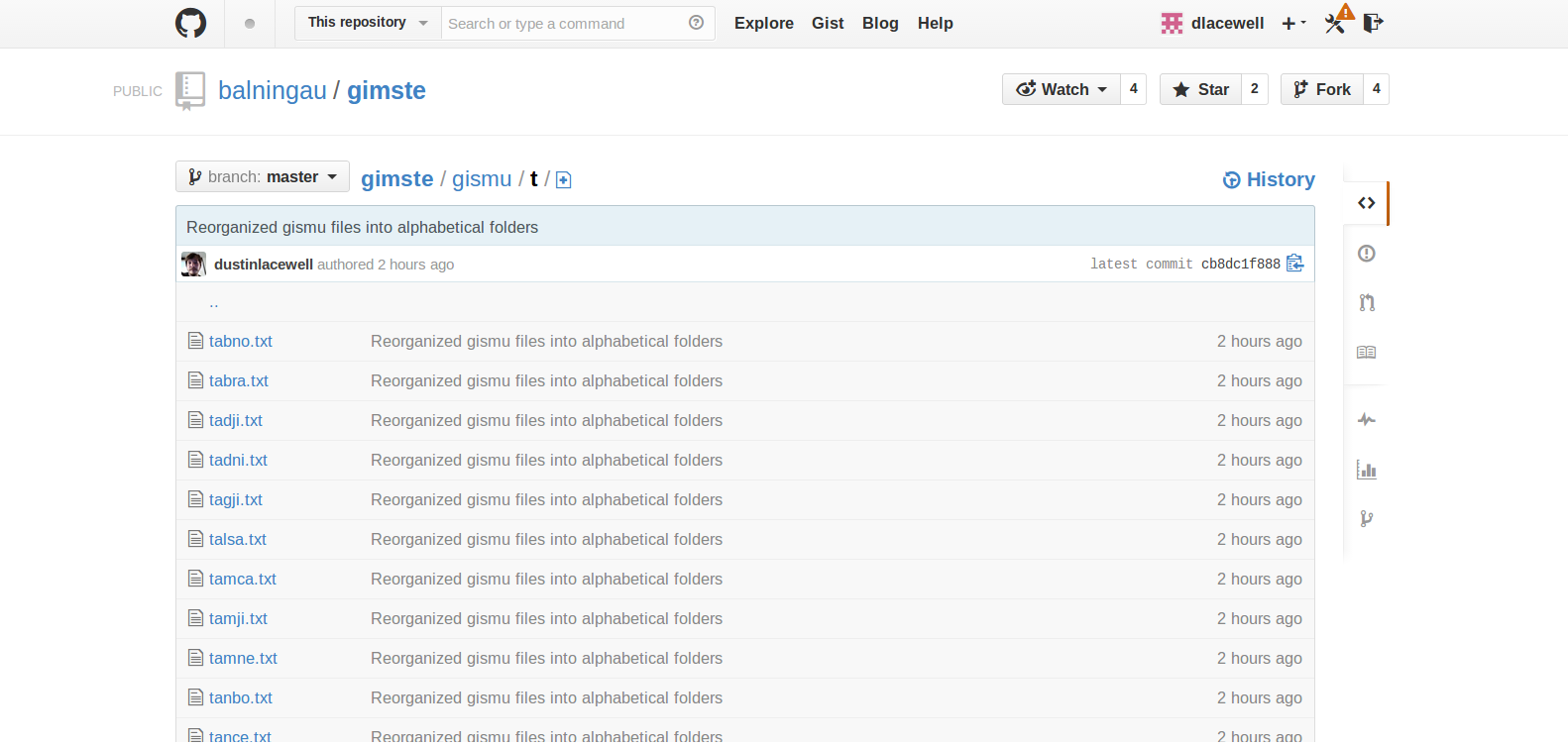This screenshot has width=1568, height=746.
Task: View History of this folder
Action: click(x=1269, y=179)
